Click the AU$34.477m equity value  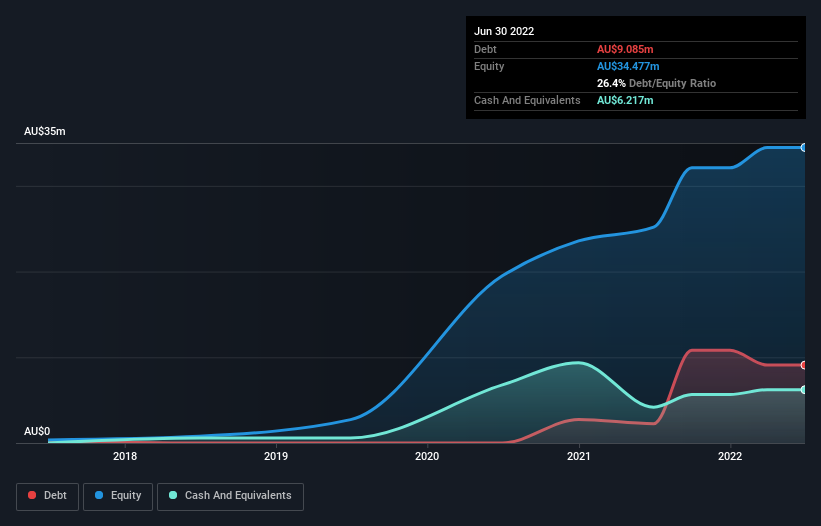[x=628, y=66]
